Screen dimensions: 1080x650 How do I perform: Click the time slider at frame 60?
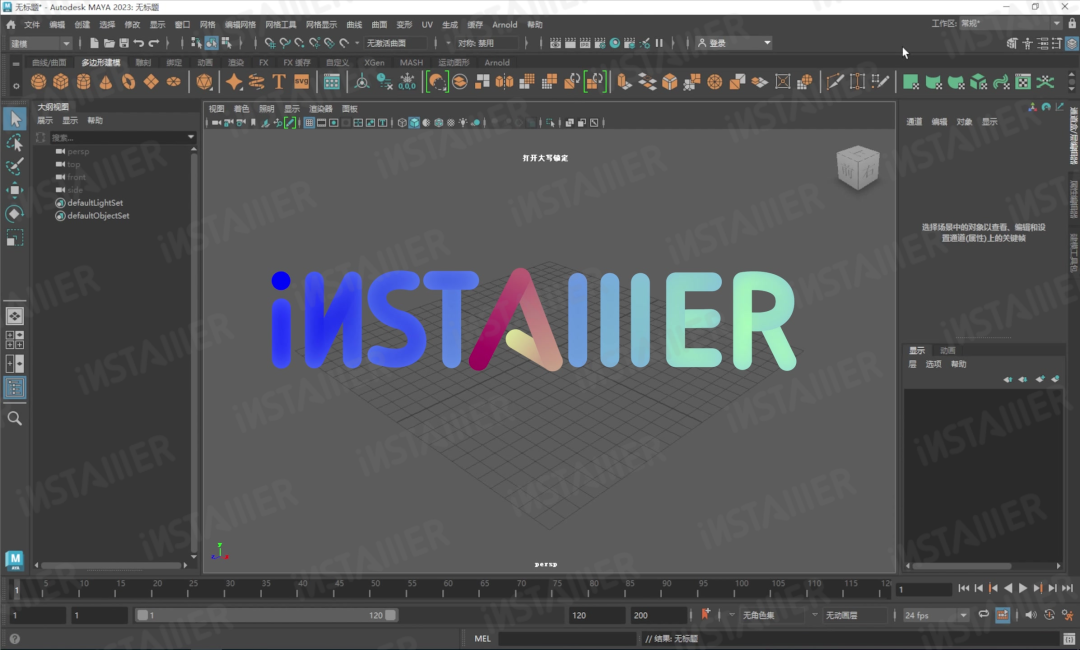(x=448, y=589)
